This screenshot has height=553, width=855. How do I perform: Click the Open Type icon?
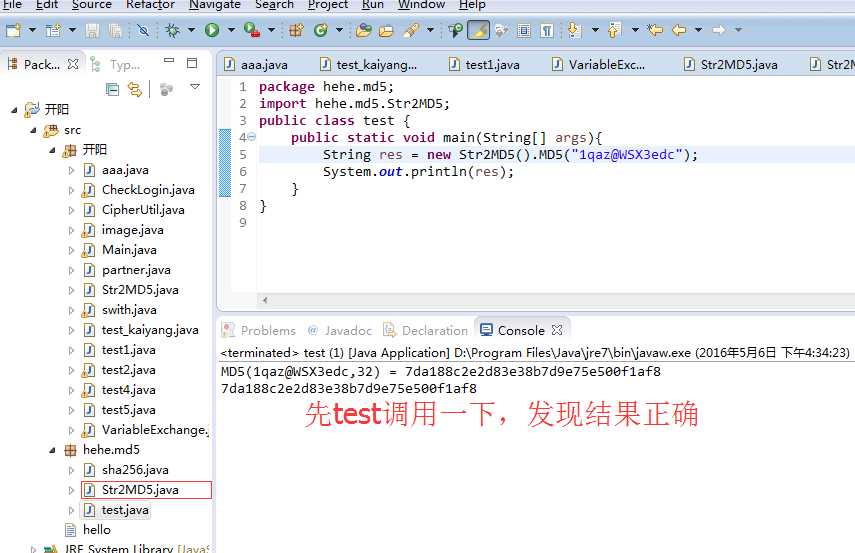tap(363, 30)
